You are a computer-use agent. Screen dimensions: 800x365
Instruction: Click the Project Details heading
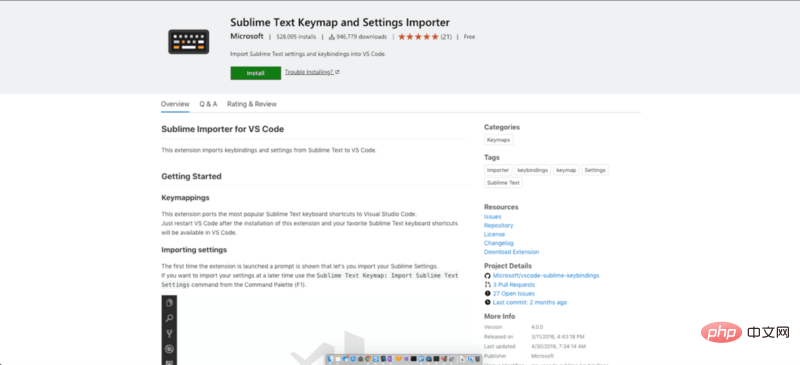tap(508, 266)
